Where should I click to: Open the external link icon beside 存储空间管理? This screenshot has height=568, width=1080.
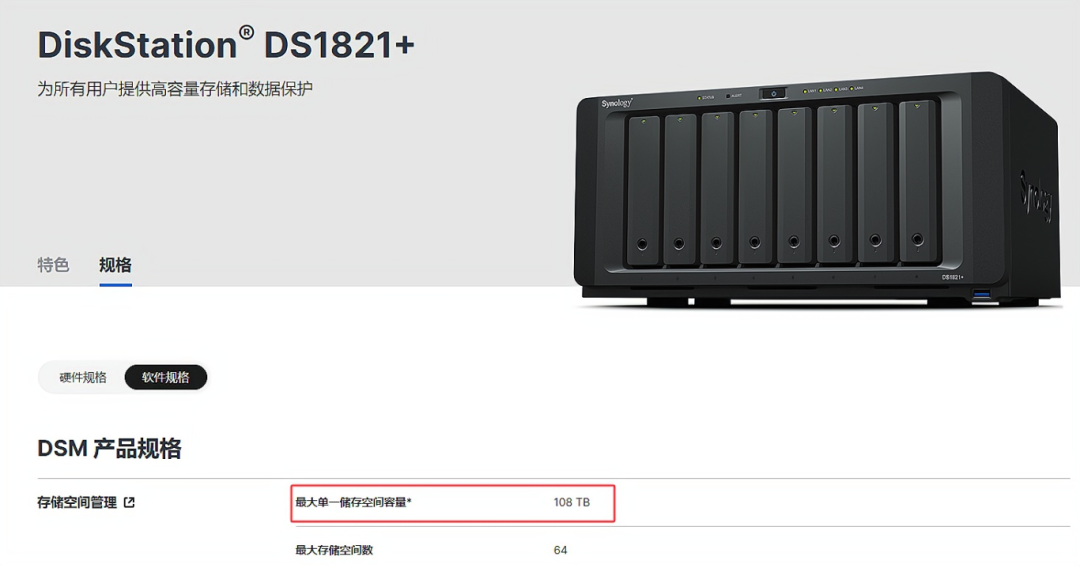point(129,503)
